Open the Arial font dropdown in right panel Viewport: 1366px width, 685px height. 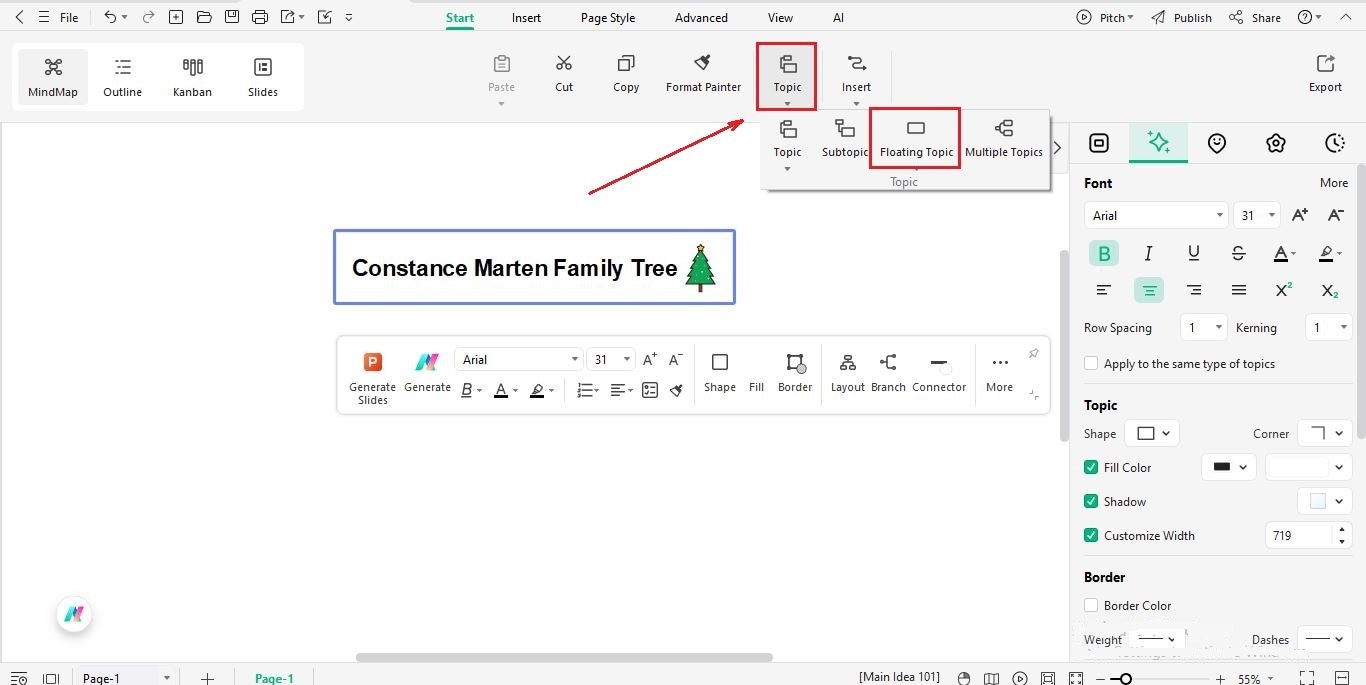[1156, 215]
